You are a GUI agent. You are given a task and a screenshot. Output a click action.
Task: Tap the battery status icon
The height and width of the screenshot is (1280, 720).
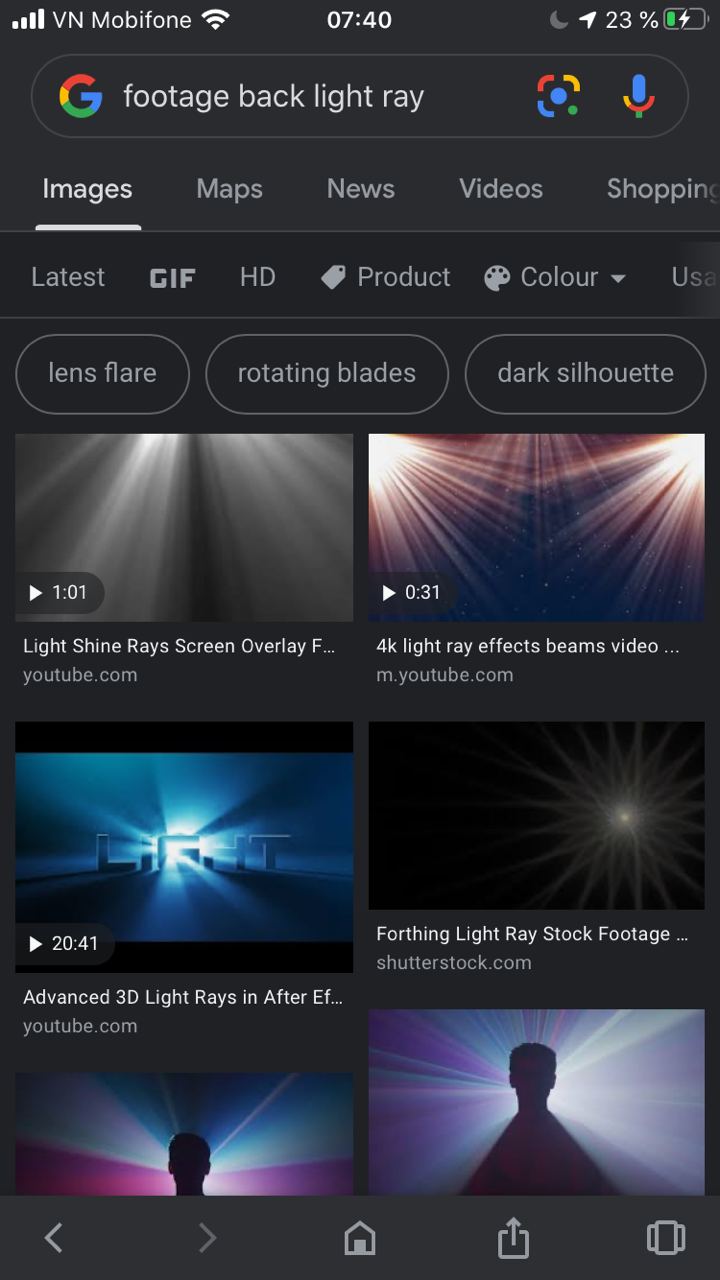pos(685,19)
